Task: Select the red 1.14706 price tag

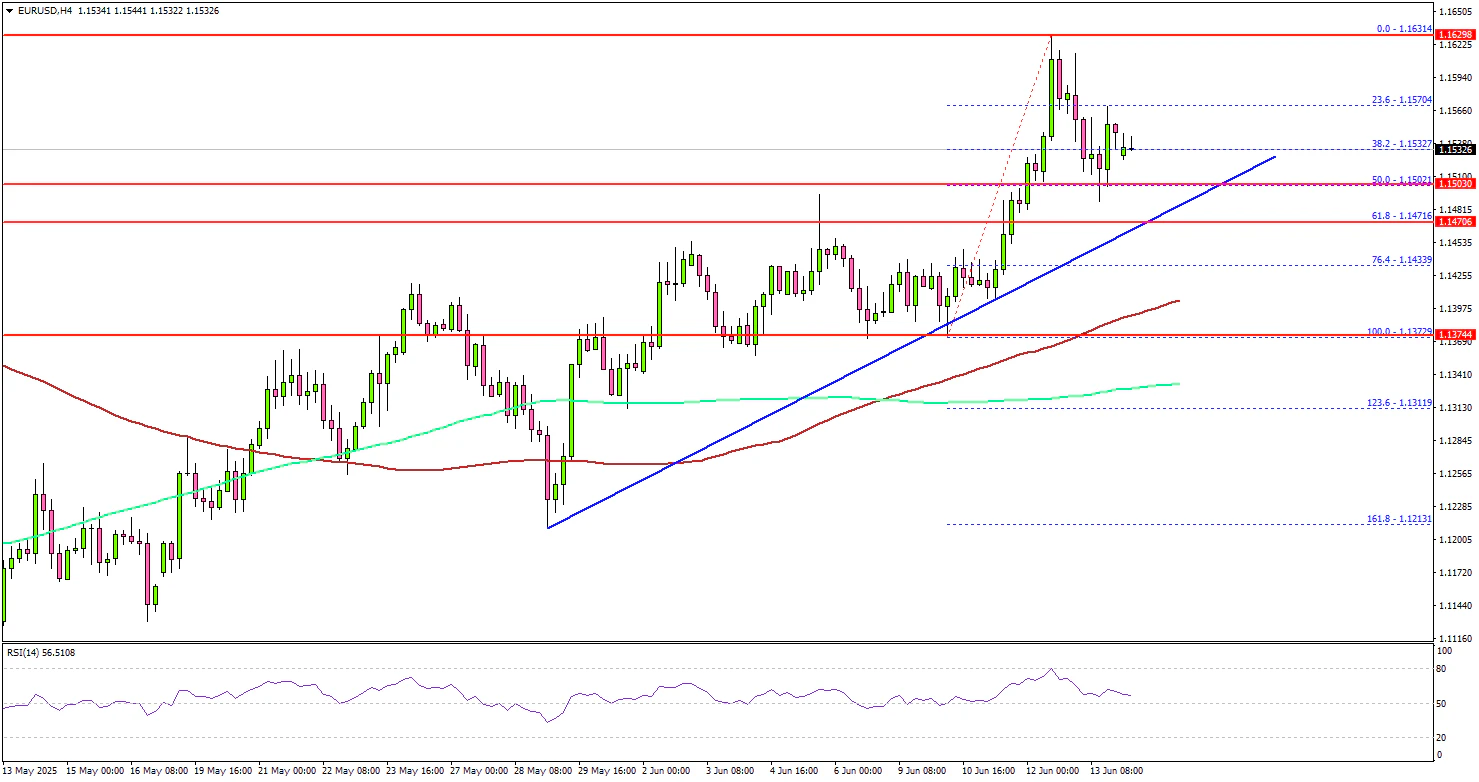Action: point(1453,222)
